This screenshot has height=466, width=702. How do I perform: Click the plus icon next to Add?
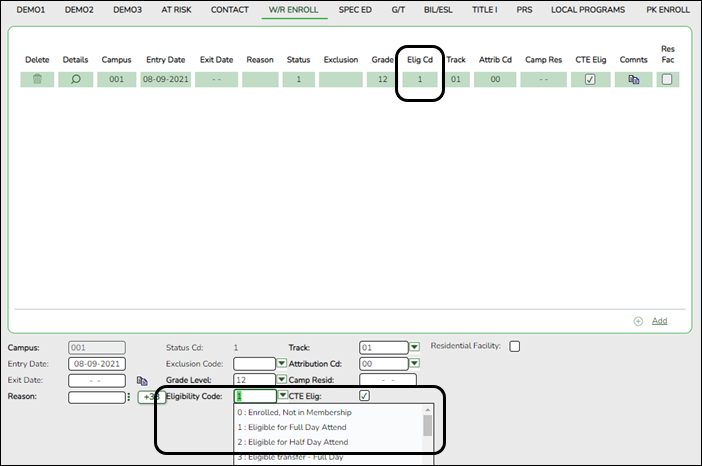point(638,321)
